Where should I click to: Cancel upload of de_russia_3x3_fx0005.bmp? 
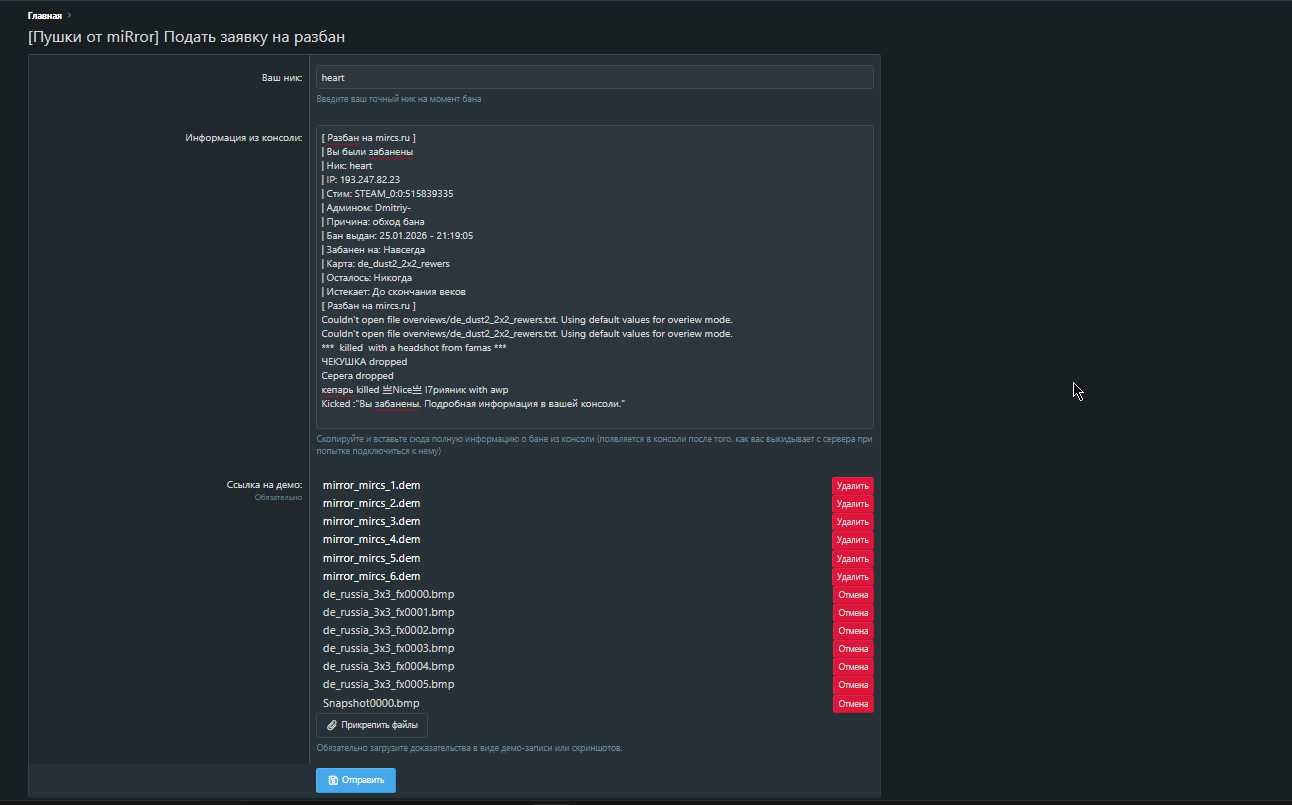click(x=852, y=685)
